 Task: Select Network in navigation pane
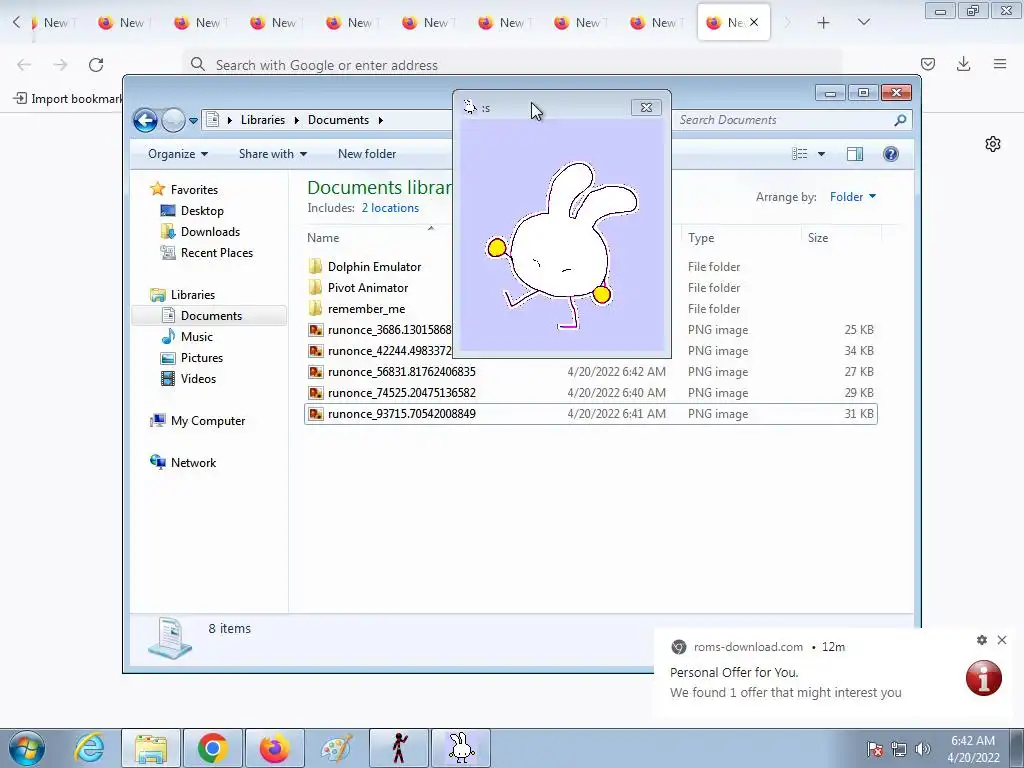193,463
